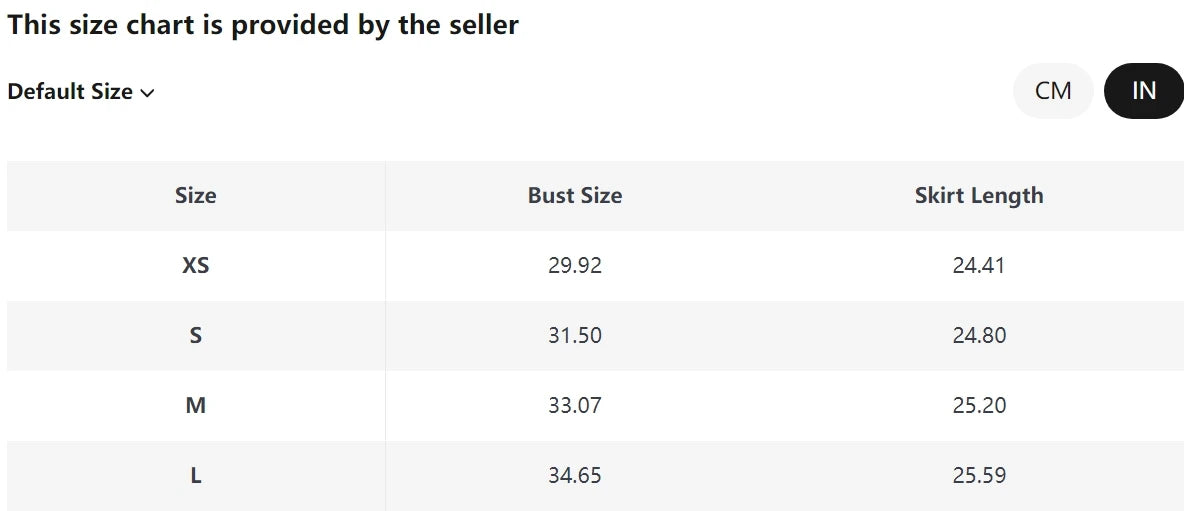This screenshot has height=511, width=1184.
Task: Click M skirt length 25.20
Action: pos(978,406)
